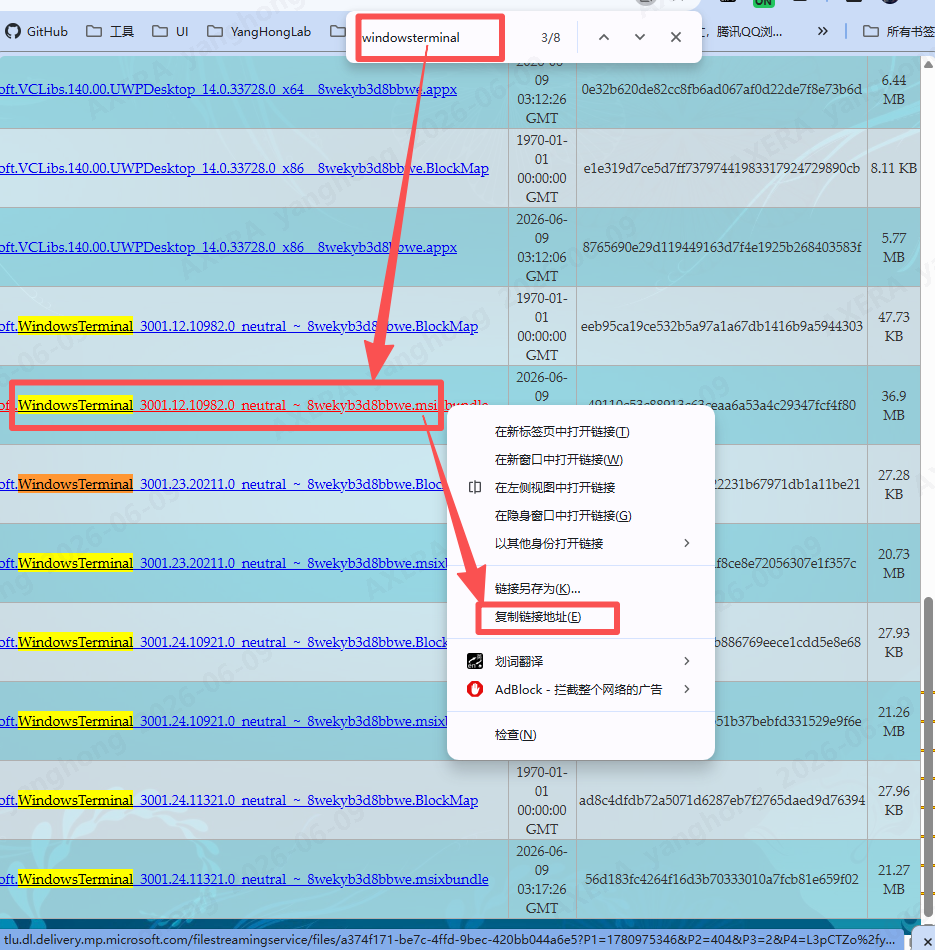
Task: Go to previous find match
Action: (x=604, y=37)
